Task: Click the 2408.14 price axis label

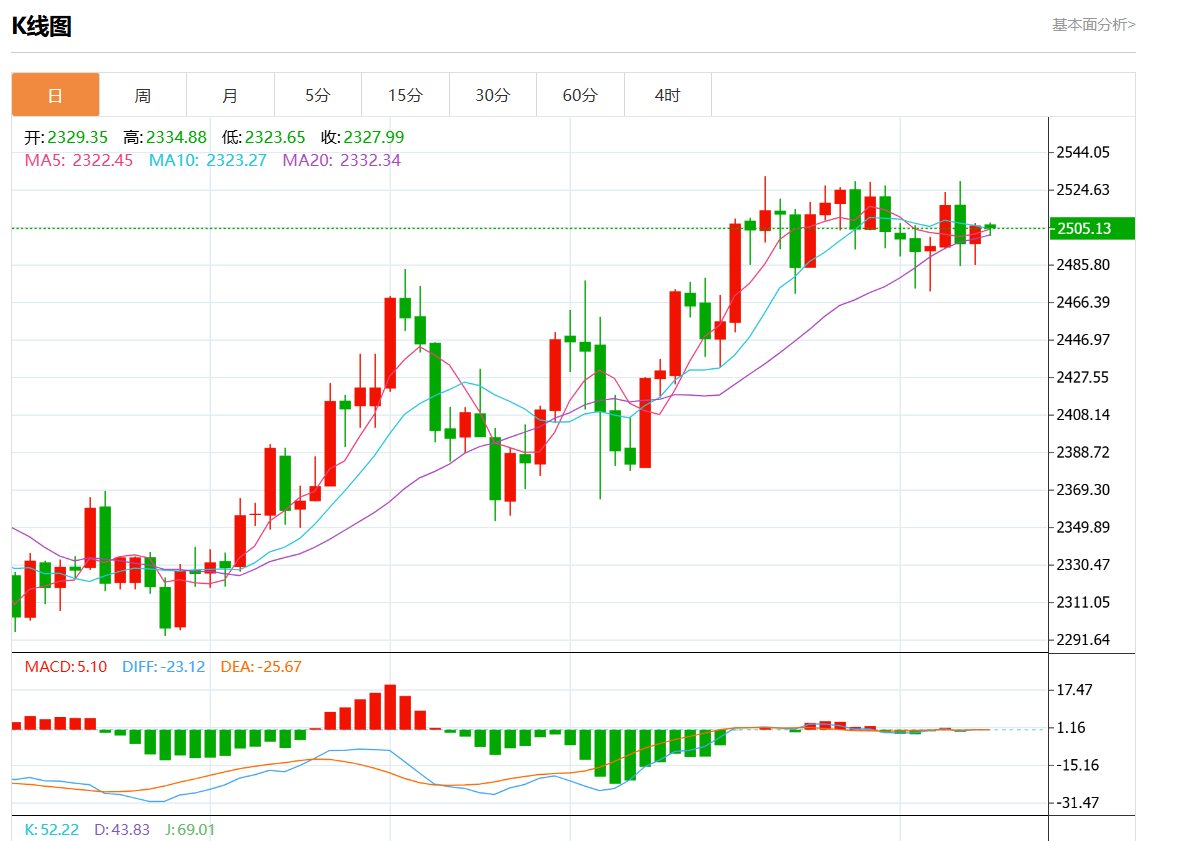Action: click(x=1083, y=415)
